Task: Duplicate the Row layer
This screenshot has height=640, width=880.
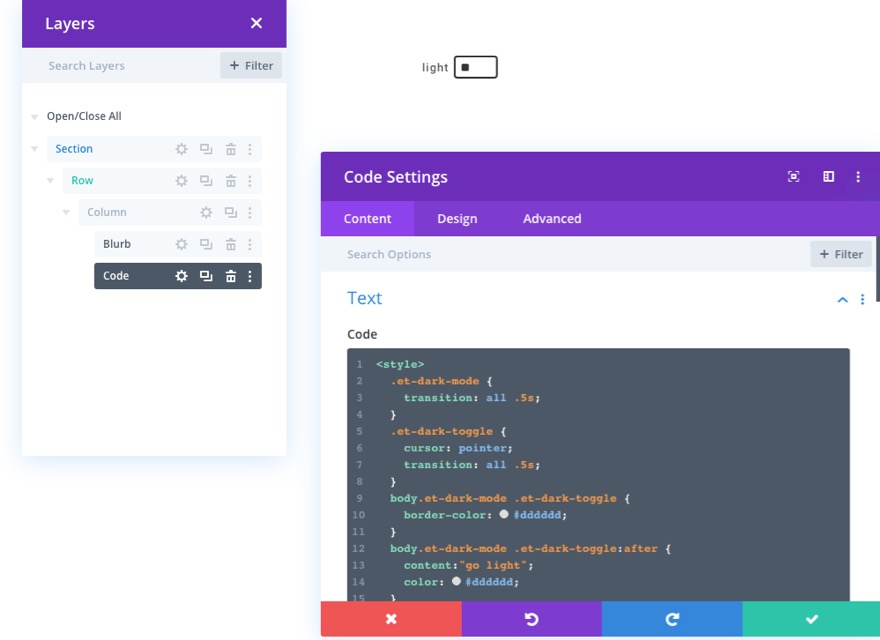Action: click(206, 181)
